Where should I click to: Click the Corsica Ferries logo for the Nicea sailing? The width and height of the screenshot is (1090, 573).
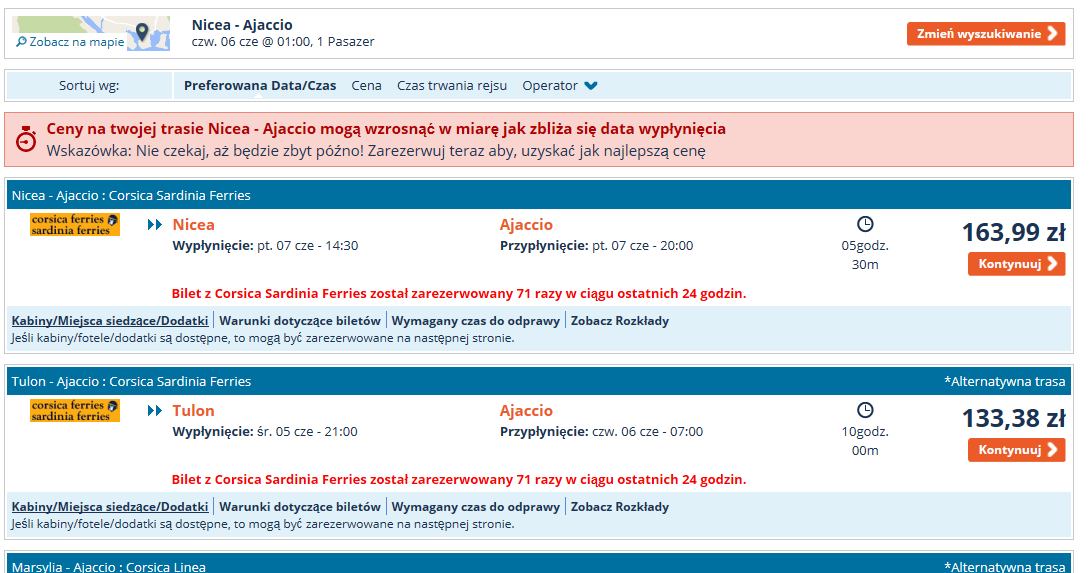[x=74, y=225]
